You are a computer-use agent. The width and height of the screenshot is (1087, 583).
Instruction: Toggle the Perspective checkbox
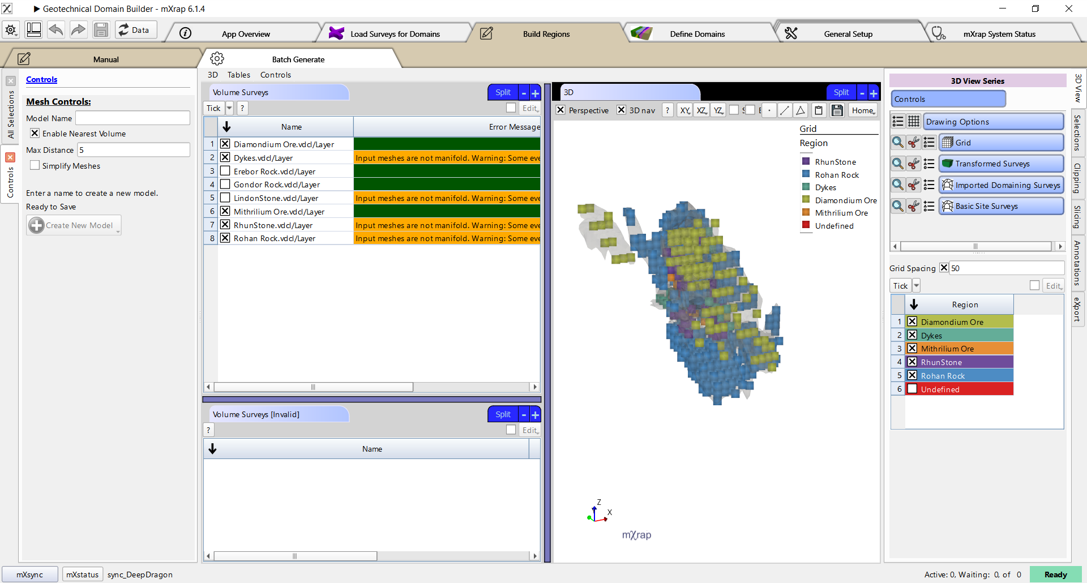(x=561, y=110)
